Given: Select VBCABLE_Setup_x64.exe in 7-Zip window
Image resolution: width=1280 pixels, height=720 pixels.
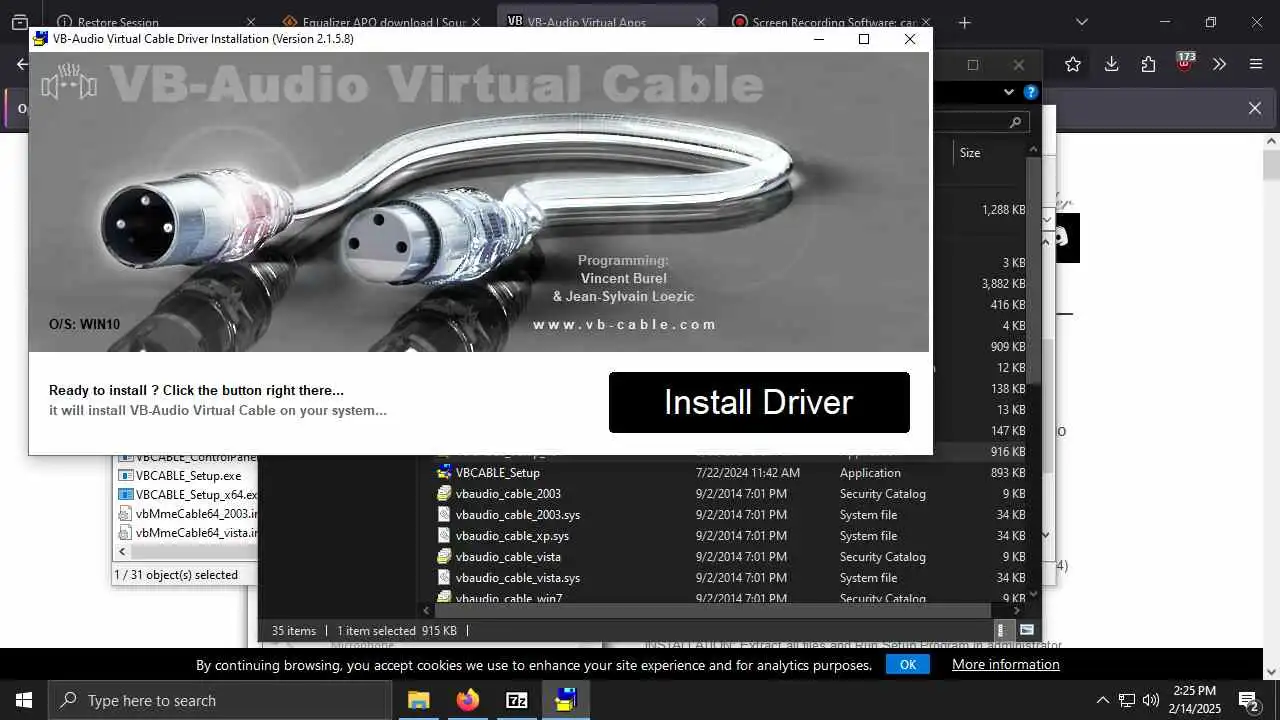Looking at the screenshot, I should click(187, 495).
